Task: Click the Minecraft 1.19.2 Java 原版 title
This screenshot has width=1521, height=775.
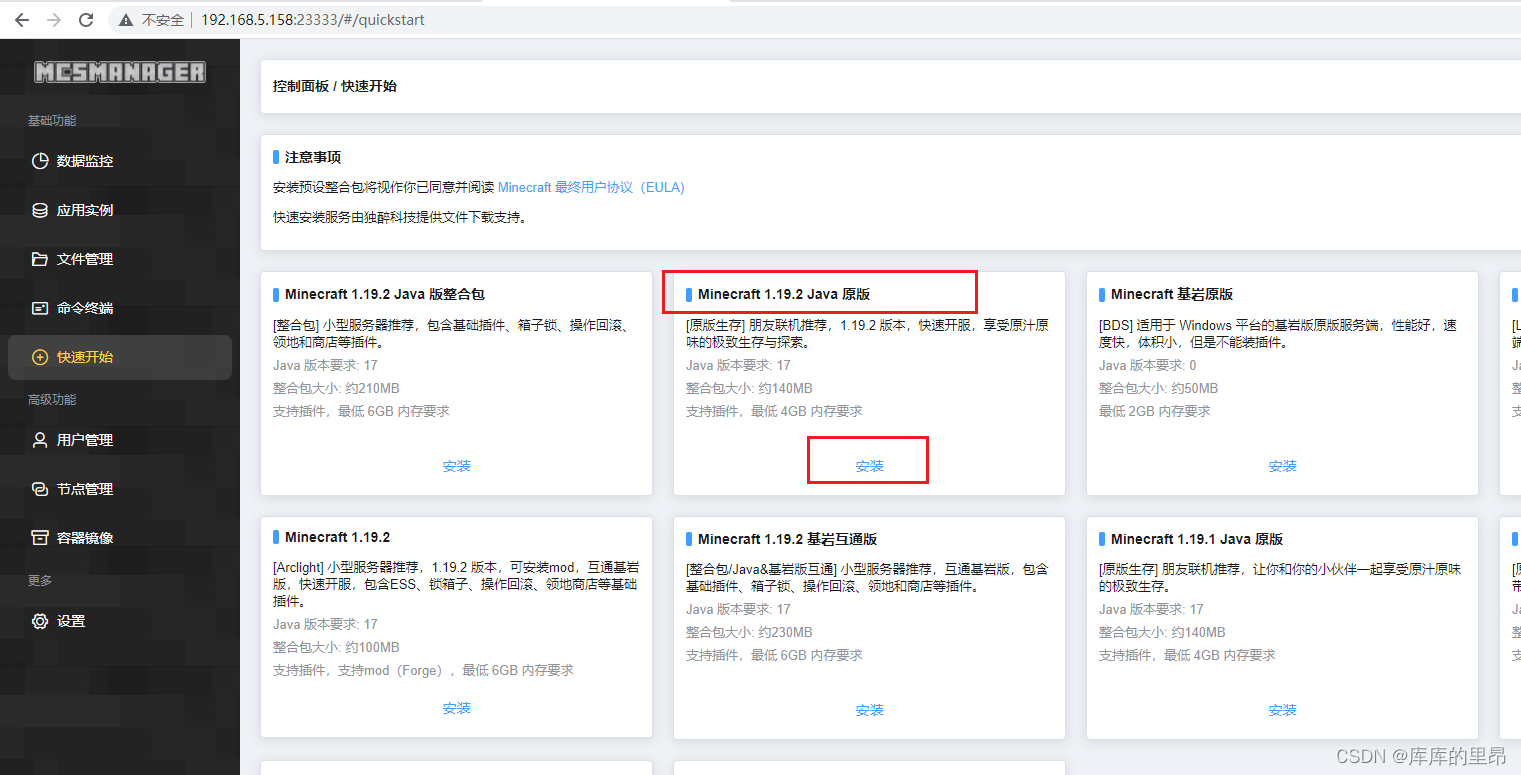Action: [784, 294]
